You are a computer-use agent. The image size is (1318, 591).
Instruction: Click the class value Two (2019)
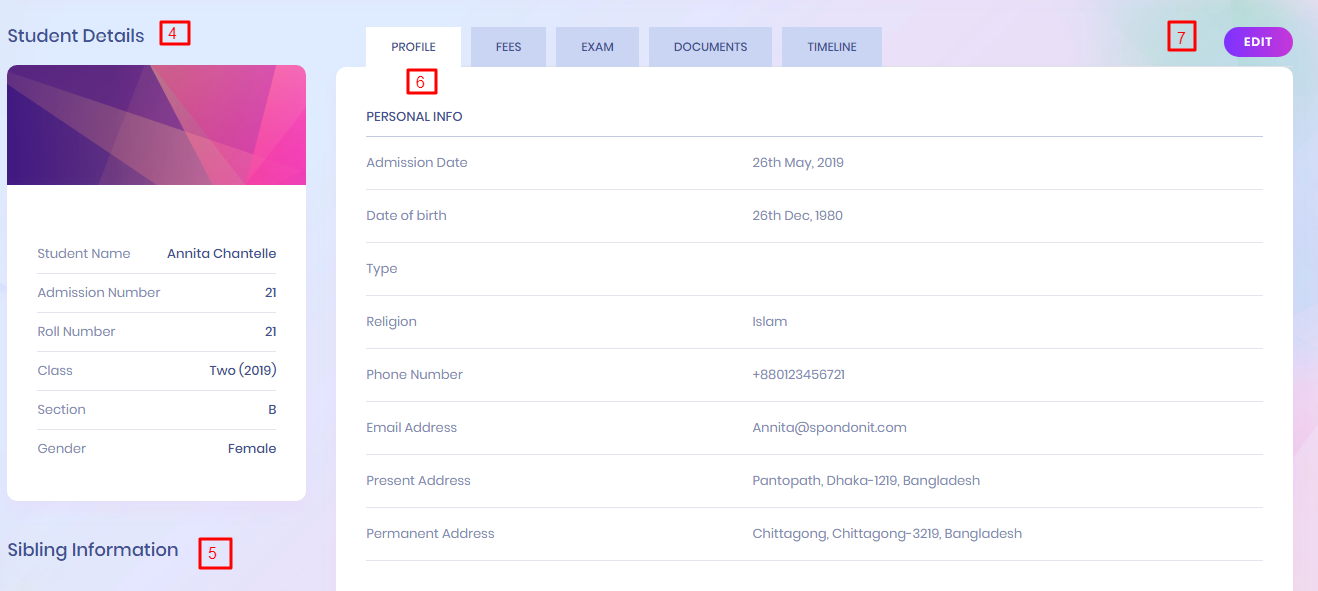click(x=242, y=370)
